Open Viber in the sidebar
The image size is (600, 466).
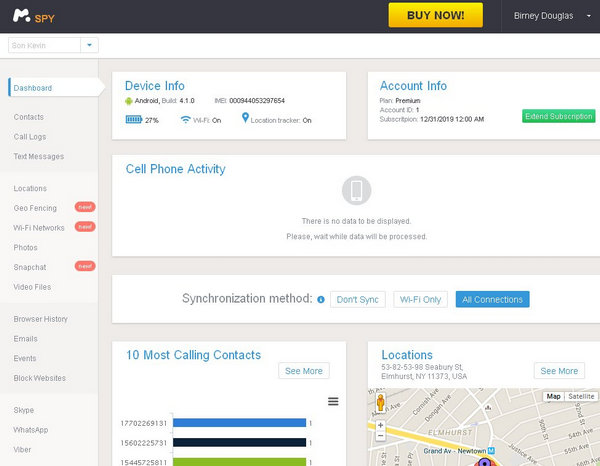pyautogui.click(x=22, y=450)
